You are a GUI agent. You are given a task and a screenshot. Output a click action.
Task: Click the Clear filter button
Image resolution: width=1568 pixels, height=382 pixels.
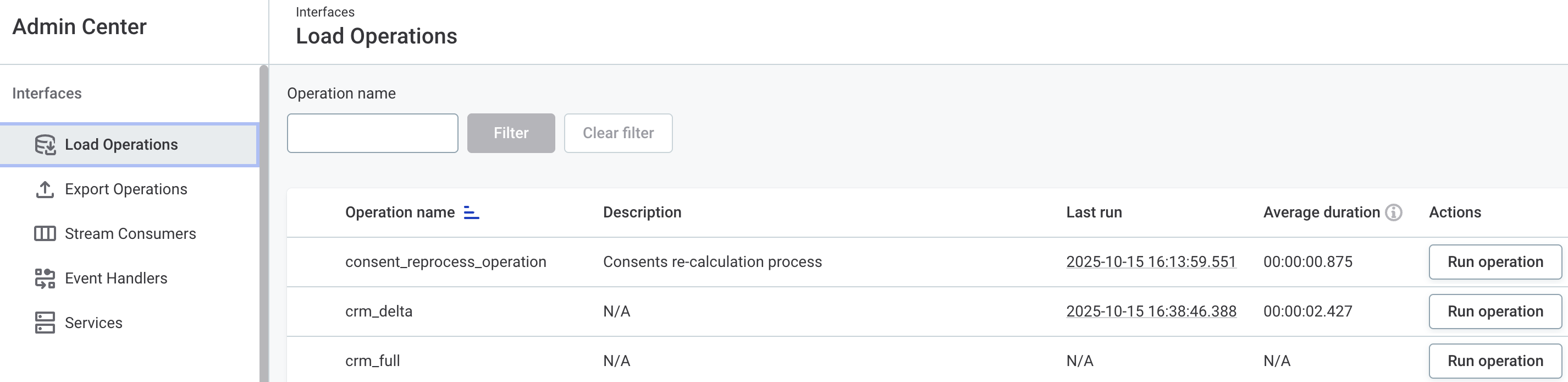(x=618, y=133)
